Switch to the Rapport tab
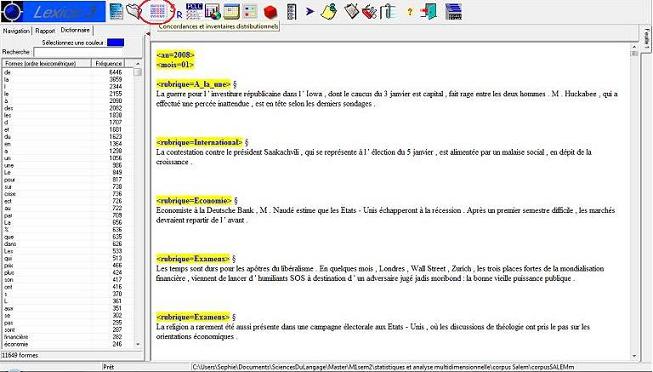This screenshot has height=372, width=653. tap(45, 31)
